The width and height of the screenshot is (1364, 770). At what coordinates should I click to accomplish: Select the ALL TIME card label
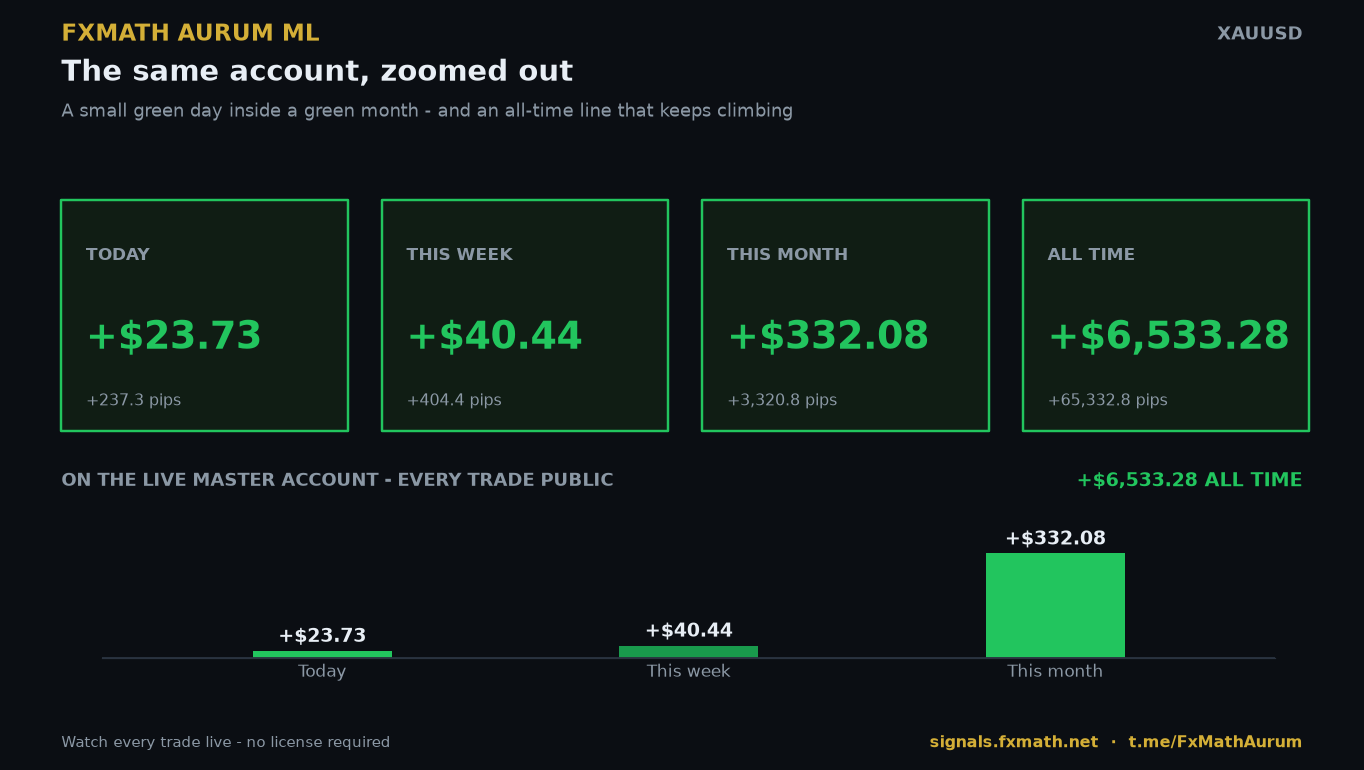pyautogui.click(x=1091, y=255)
